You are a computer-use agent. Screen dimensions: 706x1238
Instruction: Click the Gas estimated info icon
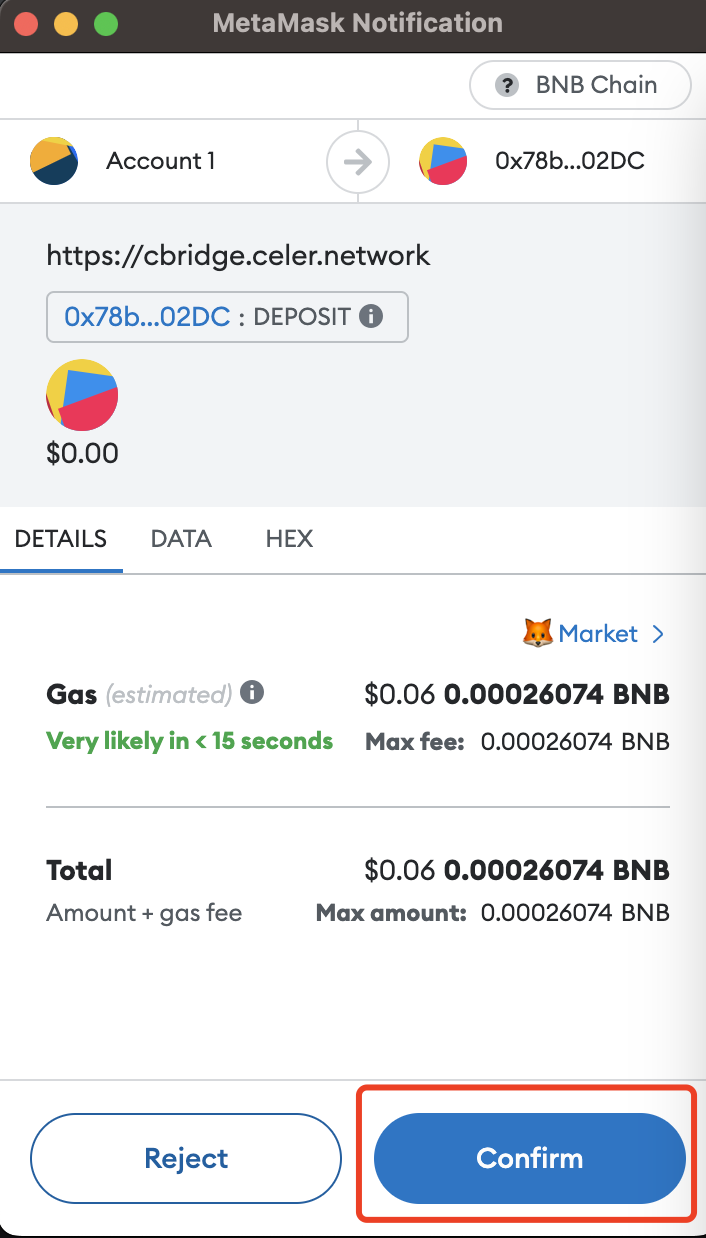click(253, 692)
